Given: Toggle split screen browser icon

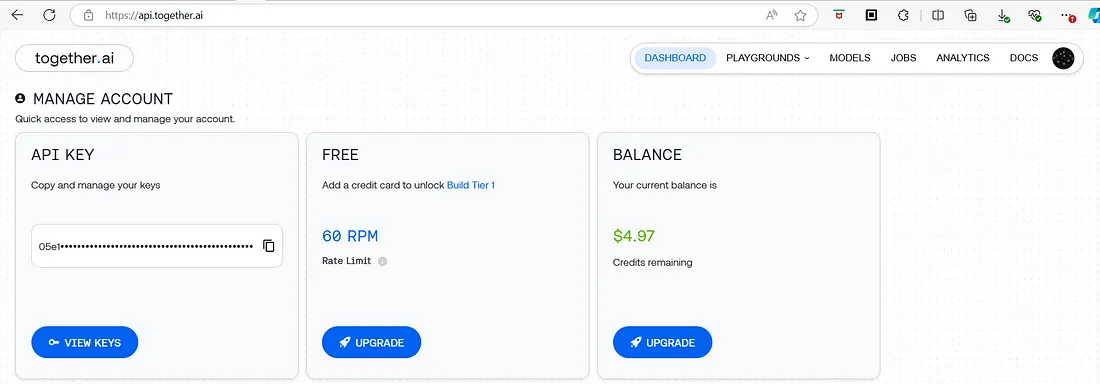Looking at the screenshot, I should coord(938,15).
